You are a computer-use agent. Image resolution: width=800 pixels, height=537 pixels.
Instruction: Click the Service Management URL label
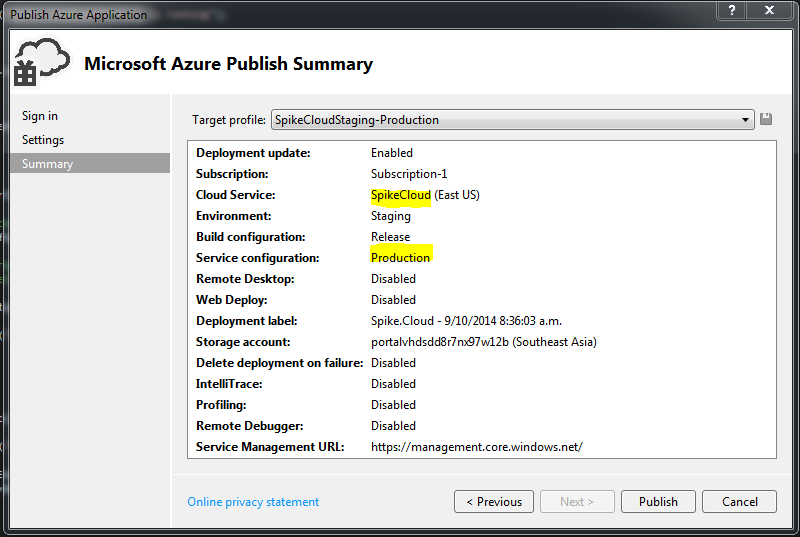pos(270,447)
